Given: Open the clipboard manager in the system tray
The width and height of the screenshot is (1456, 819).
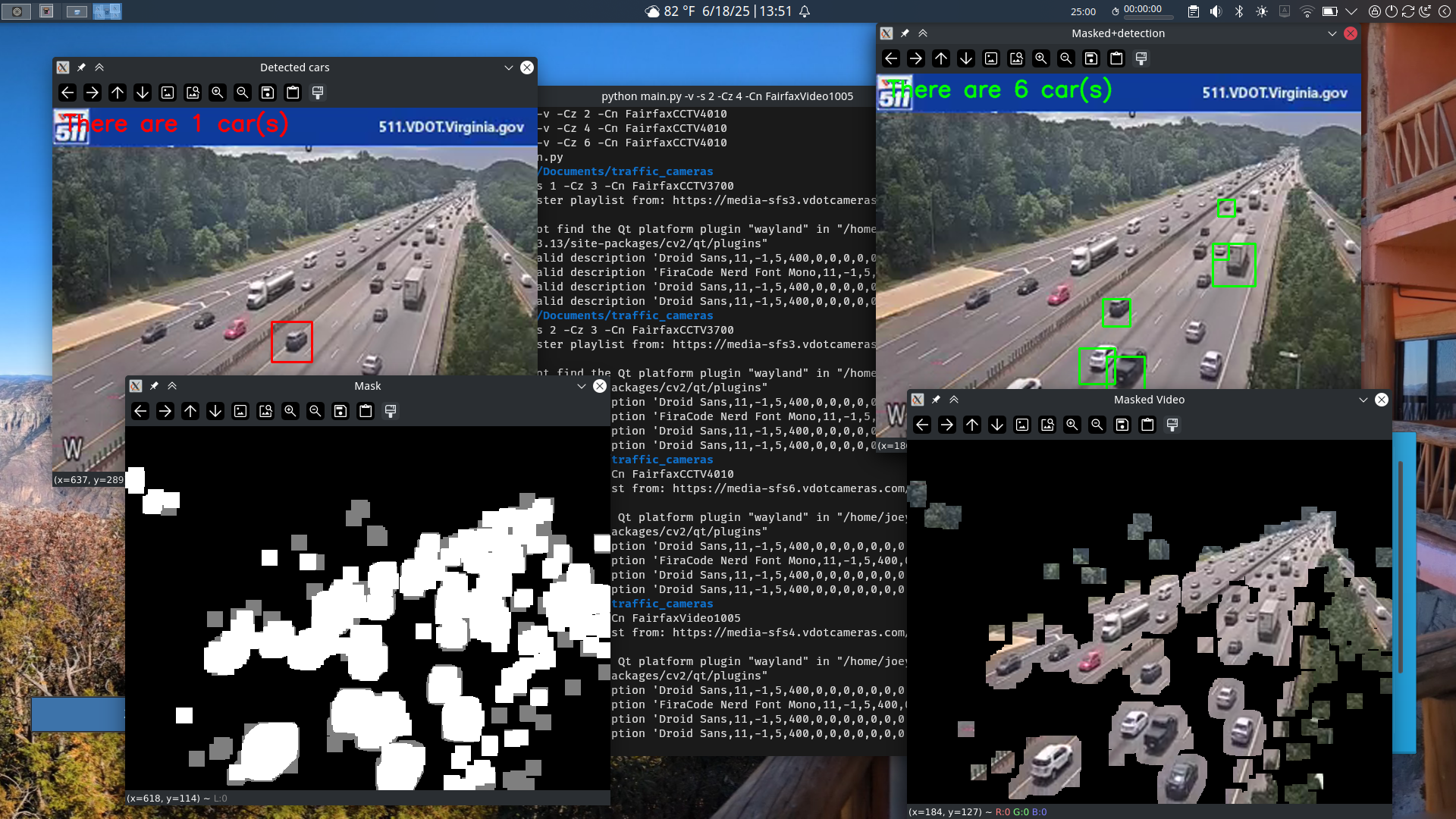Looking at the screenshot, I should tap(1194, 11).
